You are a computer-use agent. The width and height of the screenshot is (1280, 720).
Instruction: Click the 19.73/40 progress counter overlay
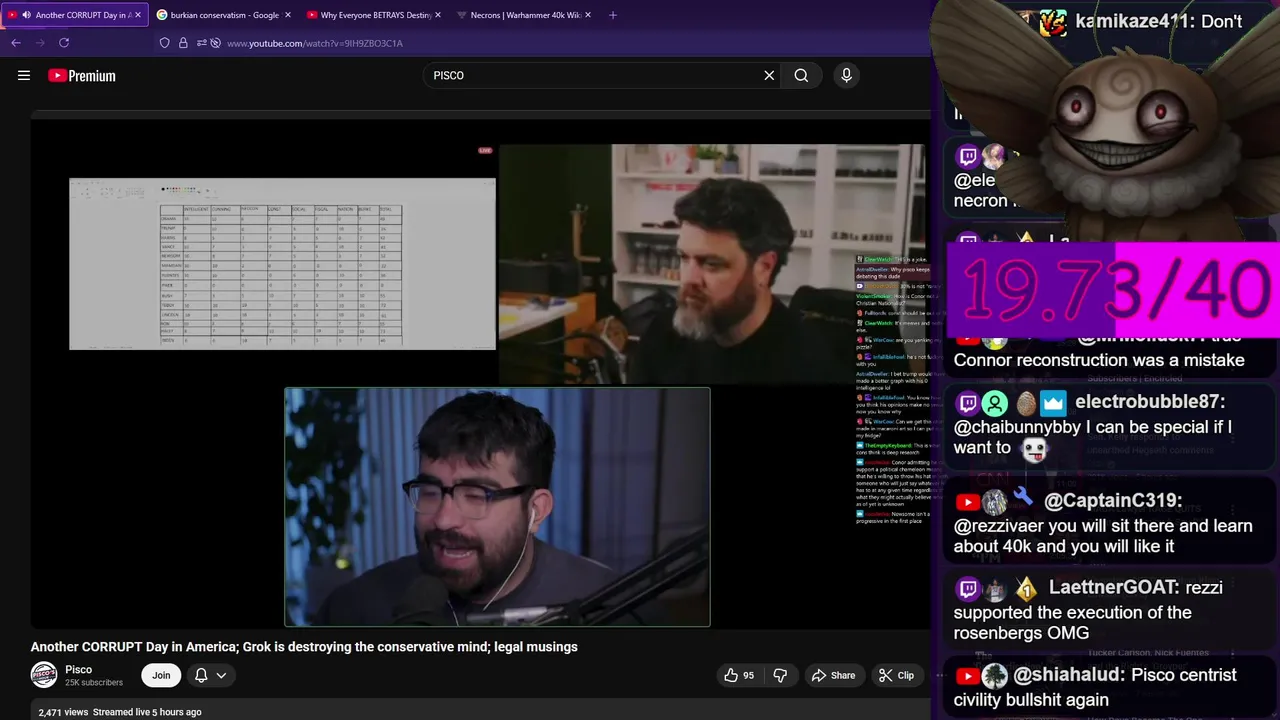tap(1113, 290)
